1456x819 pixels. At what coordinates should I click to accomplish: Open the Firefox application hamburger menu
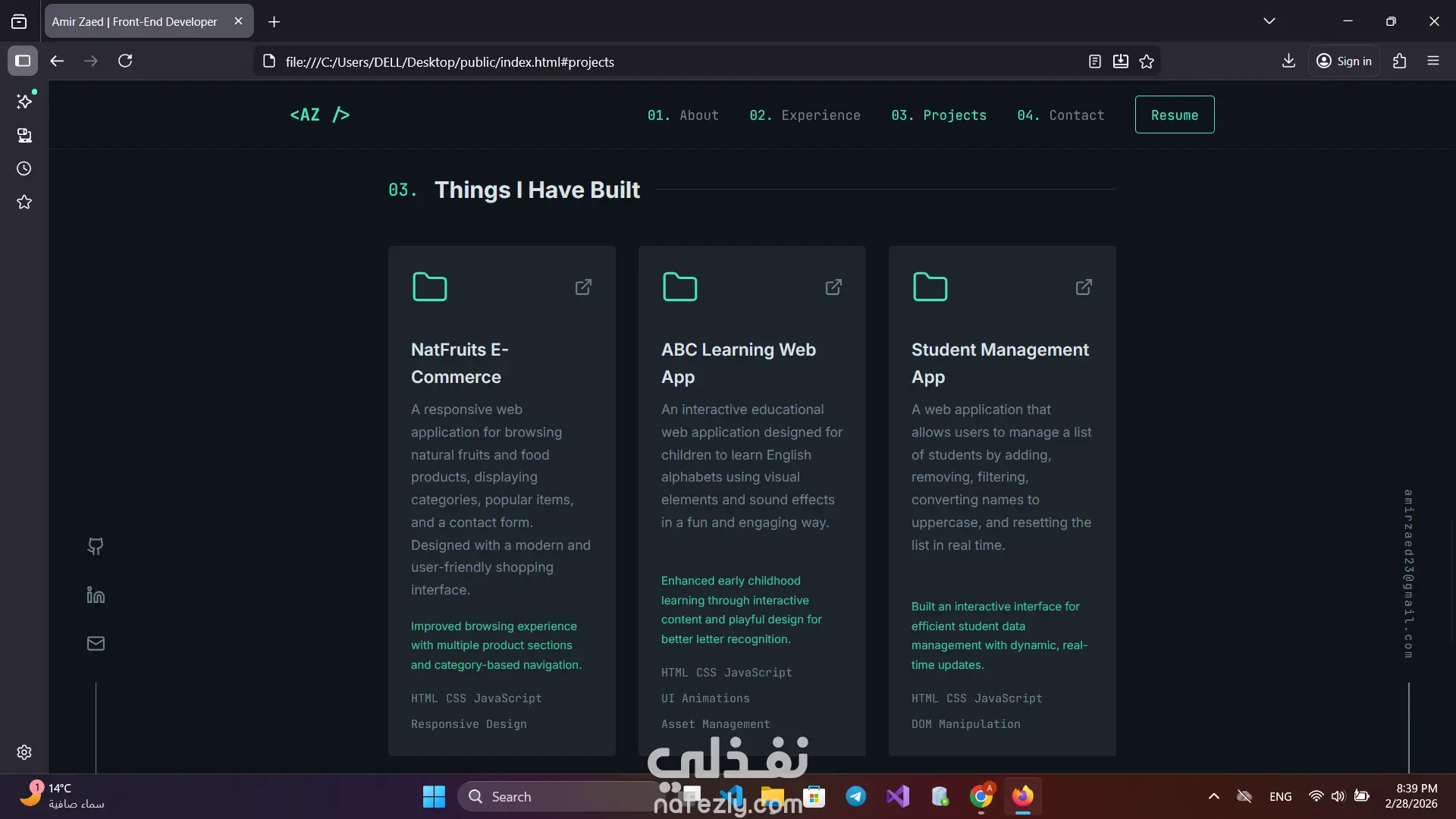click(1433, 61)
